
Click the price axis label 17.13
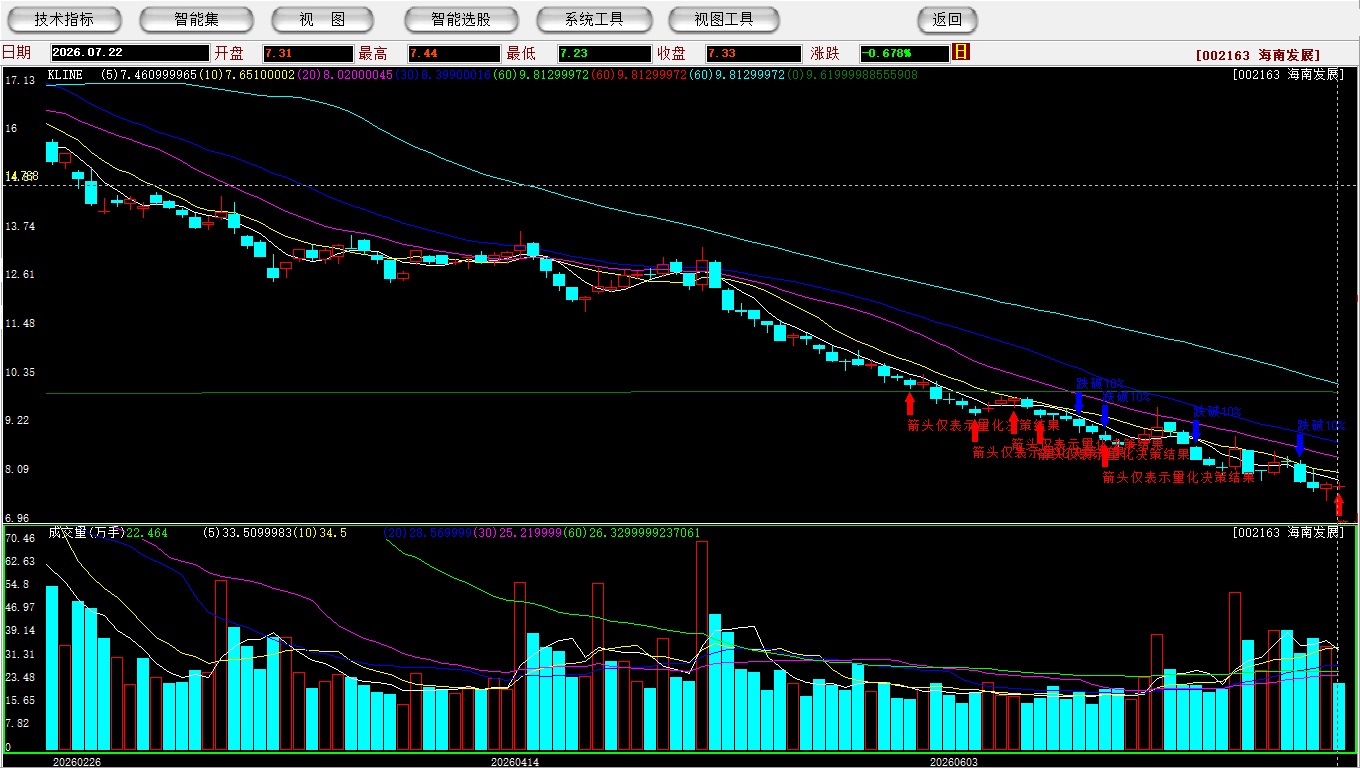[20, 80]
